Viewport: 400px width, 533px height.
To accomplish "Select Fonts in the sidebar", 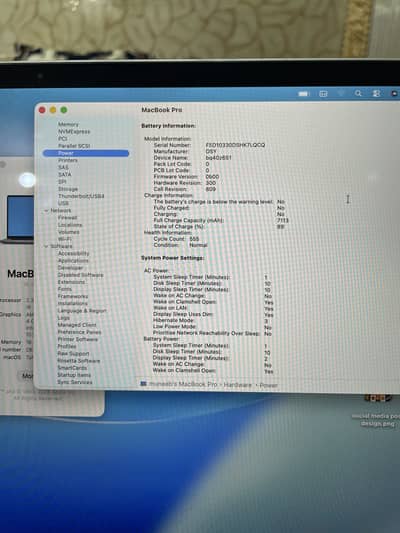I will point(65,289).
